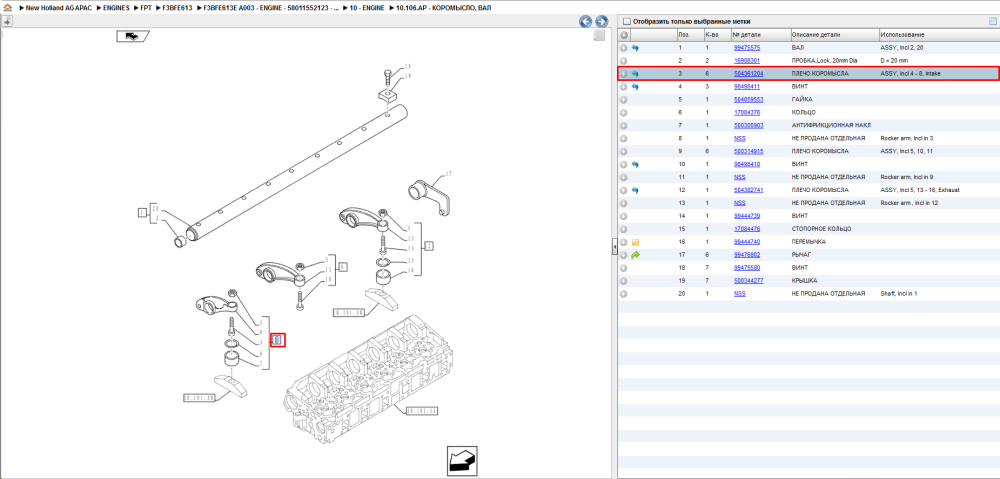Add part position 5 with its plus icon

pos(624,99)
